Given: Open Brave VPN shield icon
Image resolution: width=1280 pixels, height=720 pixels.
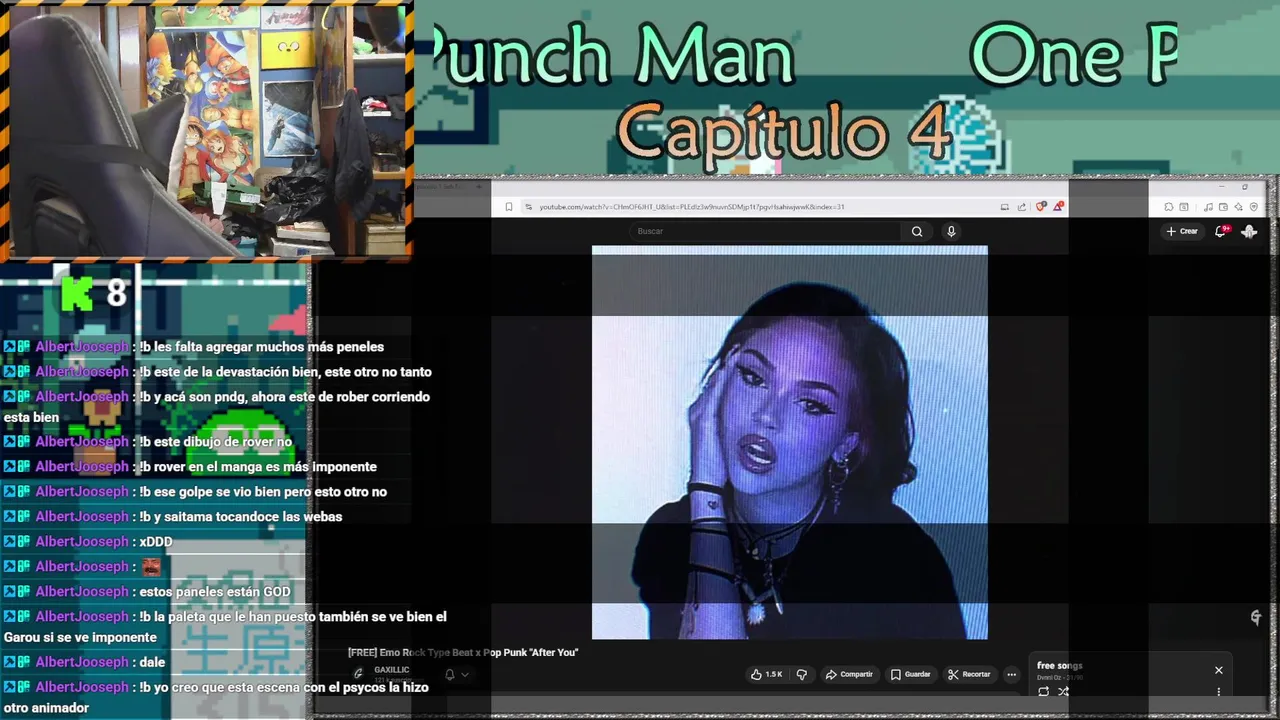Looking at the screenshot, I should 1254,207.
